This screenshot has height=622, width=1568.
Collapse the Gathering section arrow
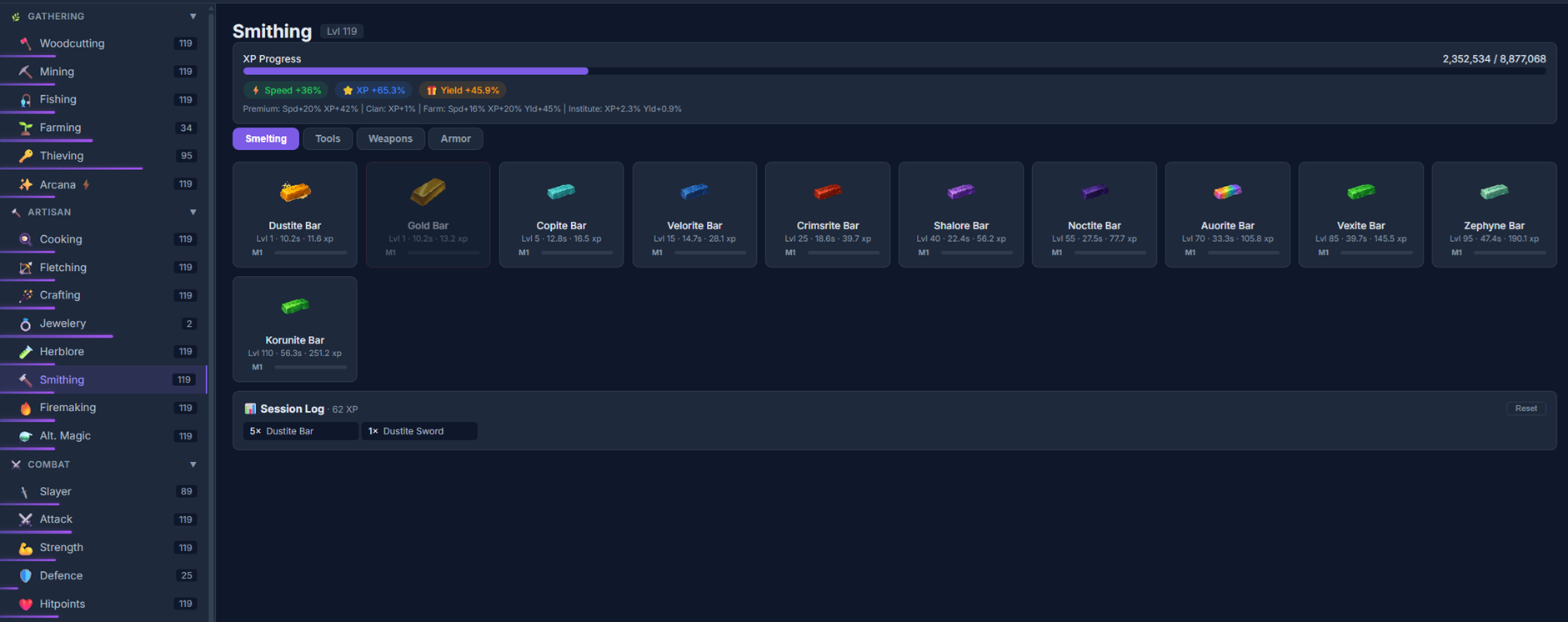coord(193,17)
